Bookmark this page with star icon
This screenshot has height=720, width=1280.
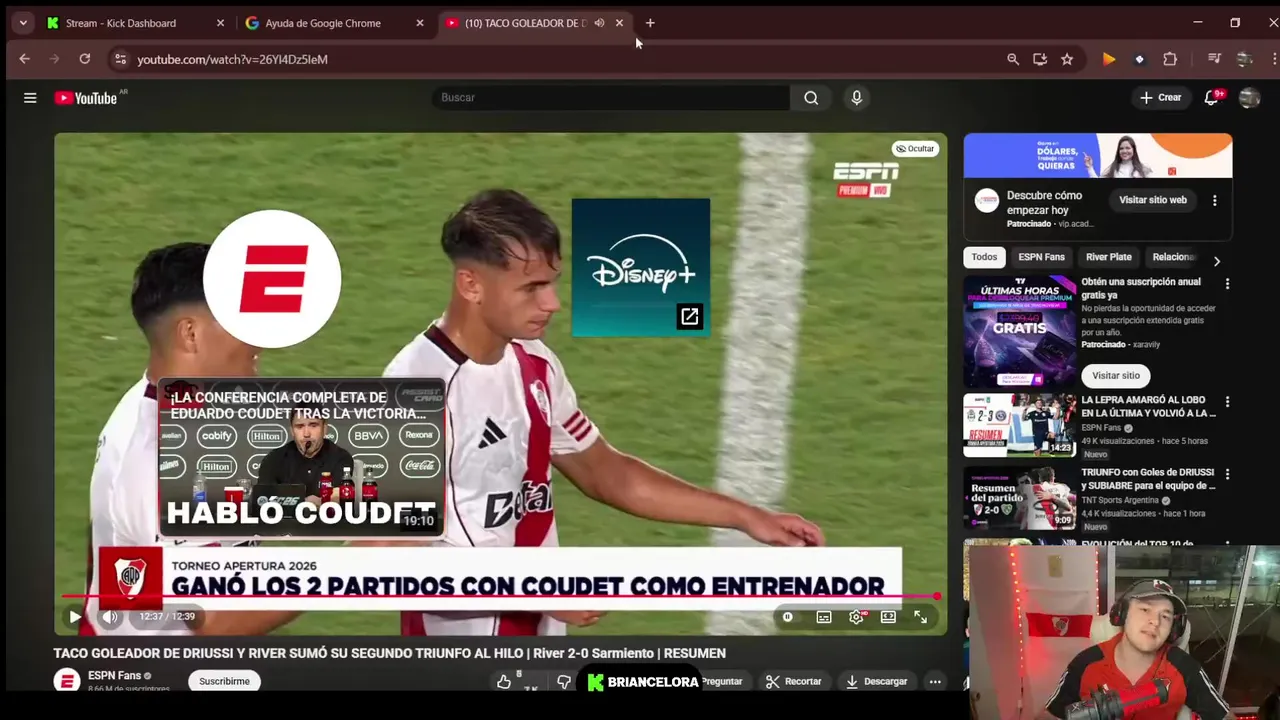click(1067, 59)
